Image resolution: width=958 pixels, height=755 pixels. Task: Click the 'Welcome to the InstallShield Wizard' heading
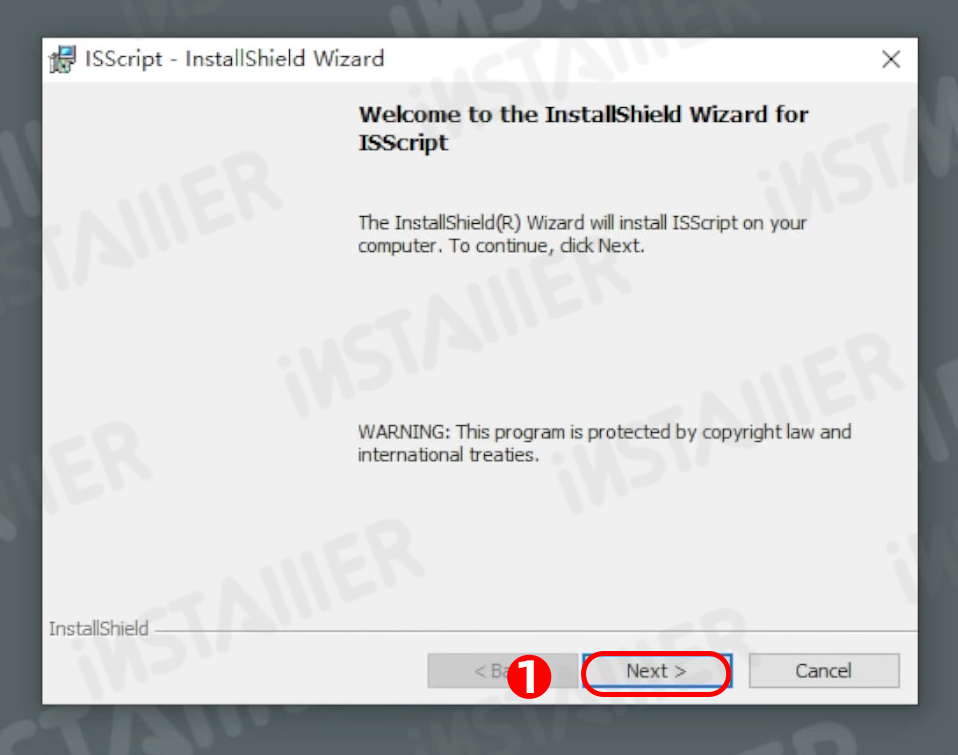pos(583,128)
